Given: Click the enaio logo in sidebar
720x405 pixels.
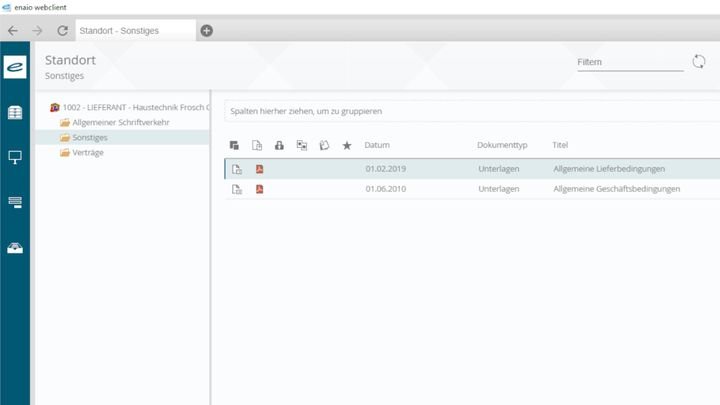Looking at the screenshot, I should [x=16, y=67].
